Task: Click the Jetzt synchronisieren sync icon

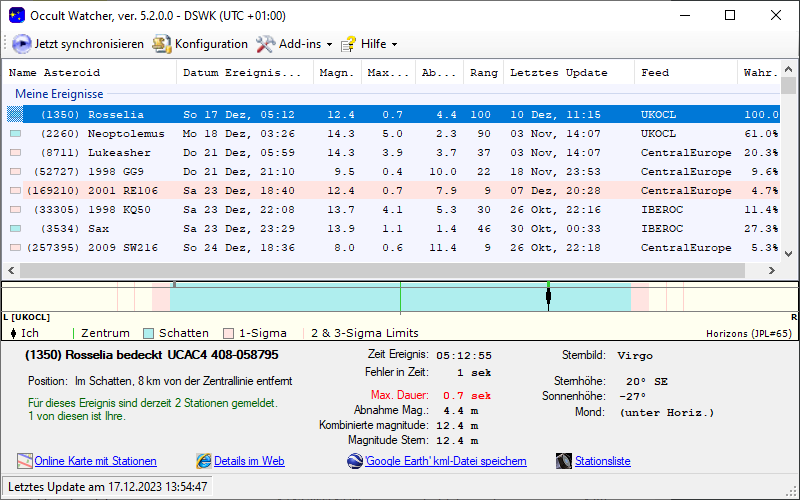Action: [x=22, y=44]
